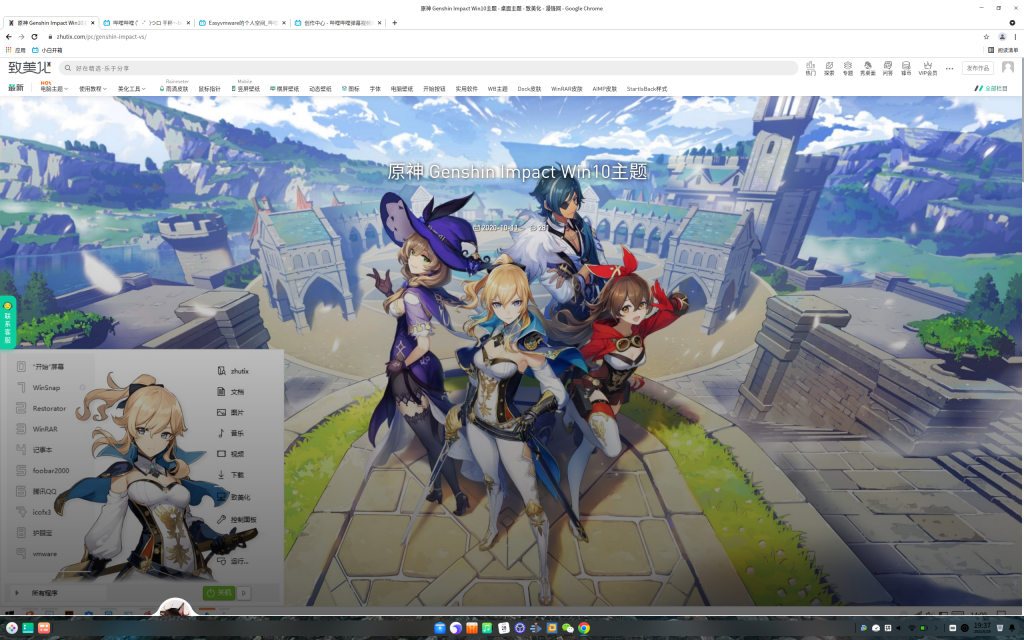Open the green music app in the dock

point(487,628)
